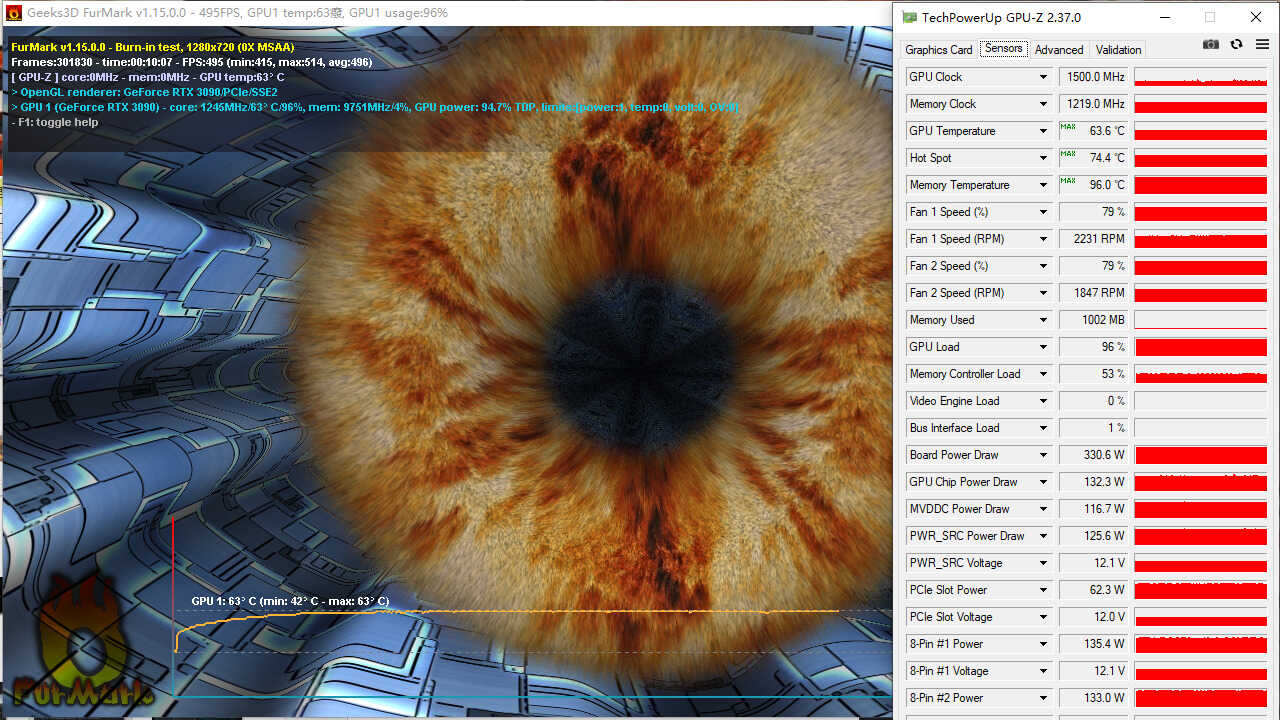
Task: Click the 1500.0 MHz GPU Clock value
Action: tap(1094, 77)
